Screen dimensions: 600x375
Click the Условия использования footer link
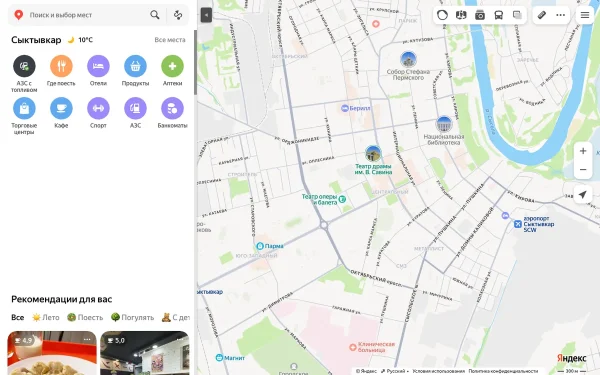[x=438, y=371]
